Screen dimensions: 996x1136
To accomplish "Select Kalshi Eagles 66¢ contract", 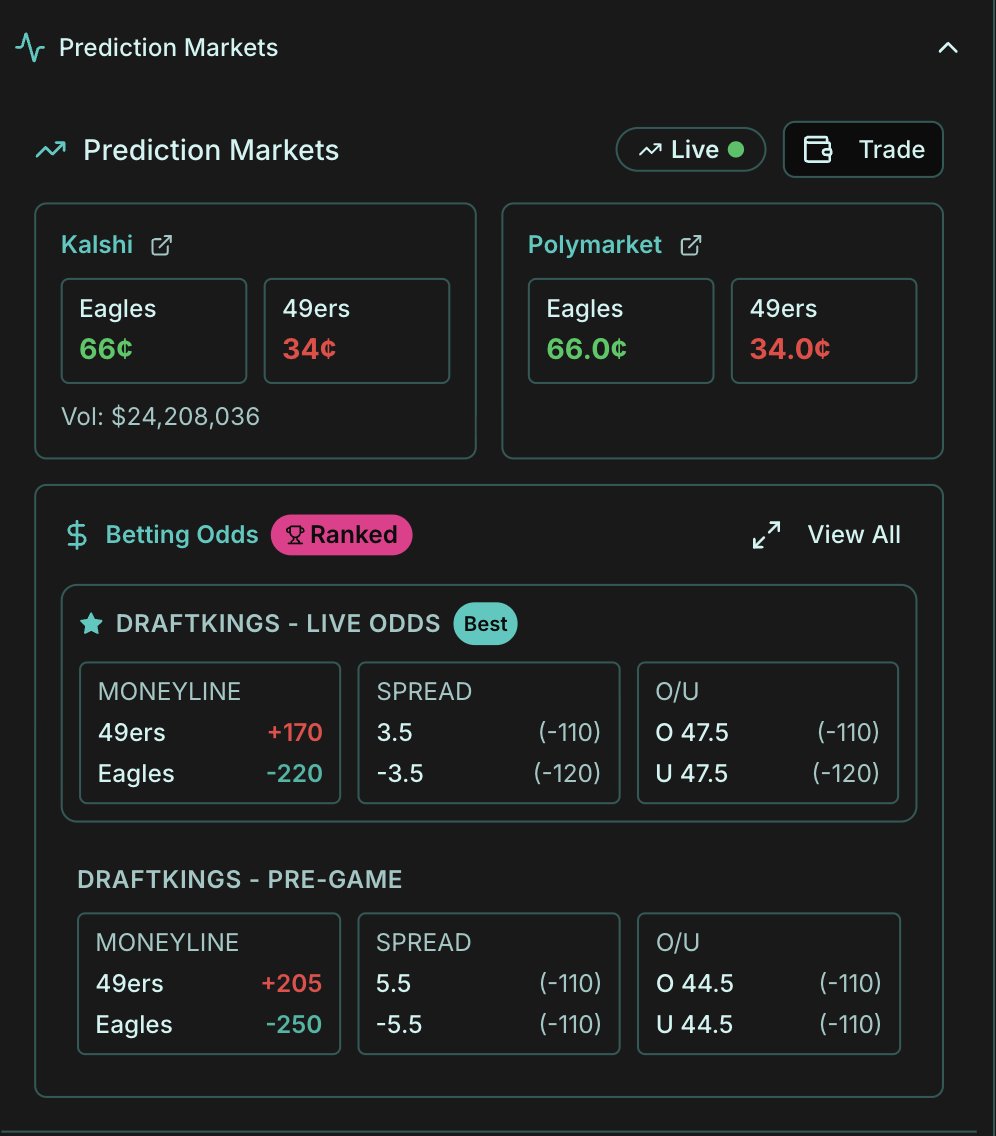I will (154, 331).
